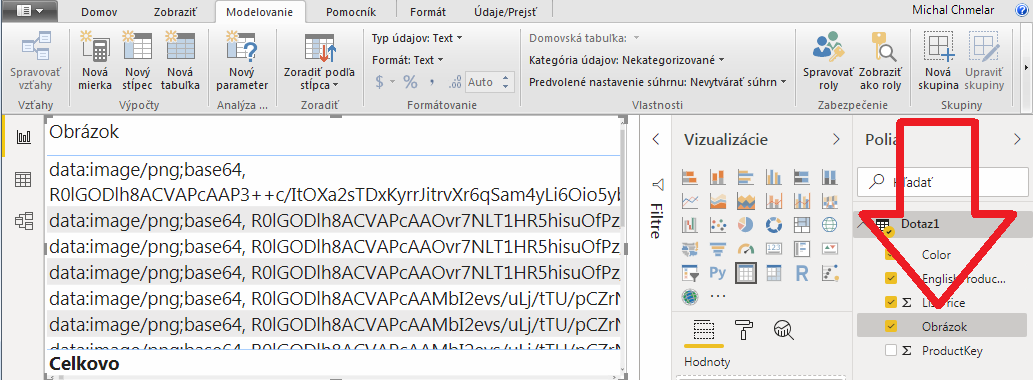The height and width of the screenshot is (380, 1033).
Task: Open Kategória údajov: Nekategorizované dropdown
Action: pyautogui.click(x=627, y=60)
